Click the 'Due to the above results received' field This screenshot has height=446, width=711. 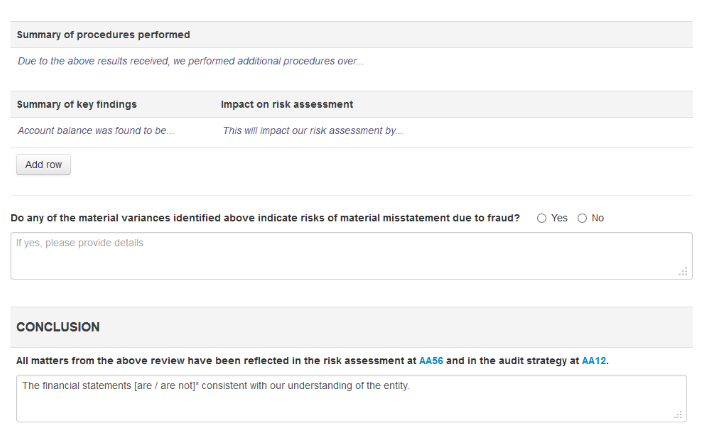(190, 61)
